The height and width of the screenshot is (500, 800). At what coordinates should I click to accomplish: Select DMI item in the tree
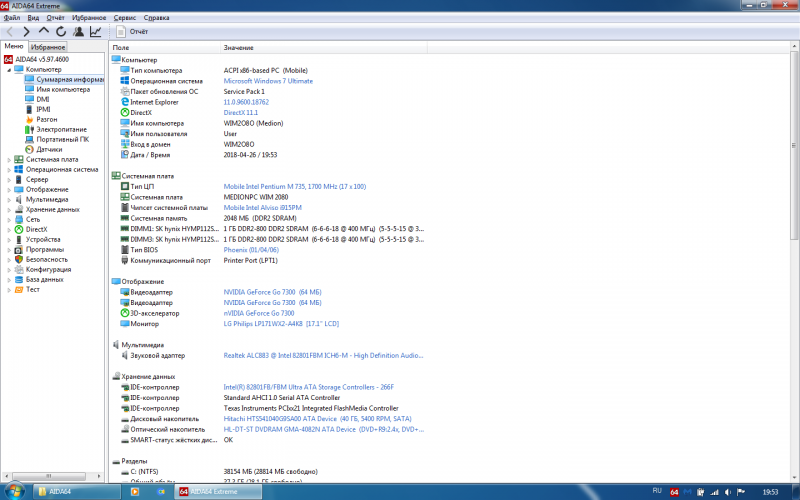coord(43,99)
